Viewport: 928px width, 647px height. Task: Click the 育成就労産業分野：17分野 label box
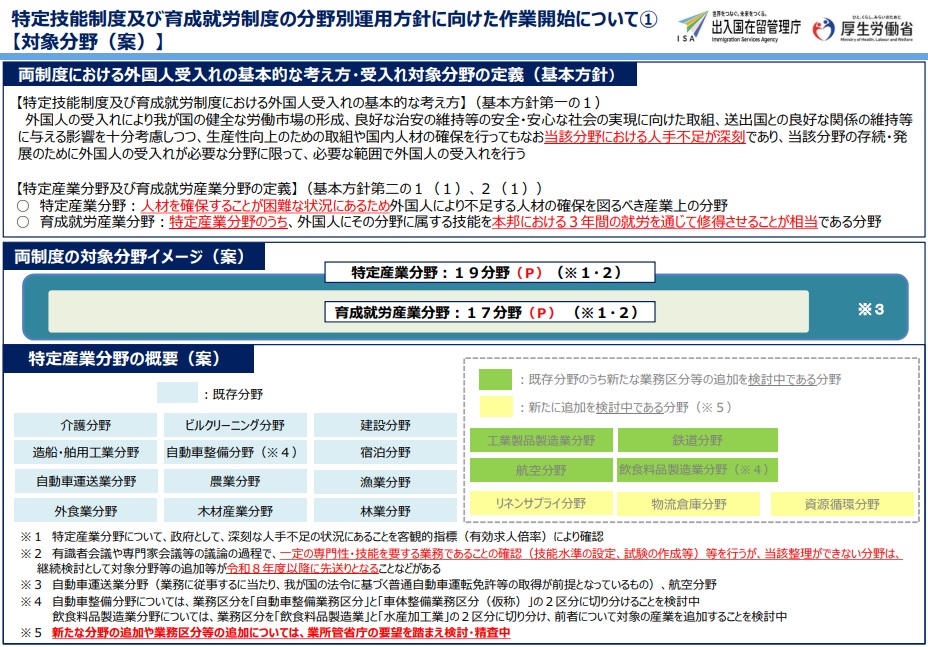click(x=487, y=312)
